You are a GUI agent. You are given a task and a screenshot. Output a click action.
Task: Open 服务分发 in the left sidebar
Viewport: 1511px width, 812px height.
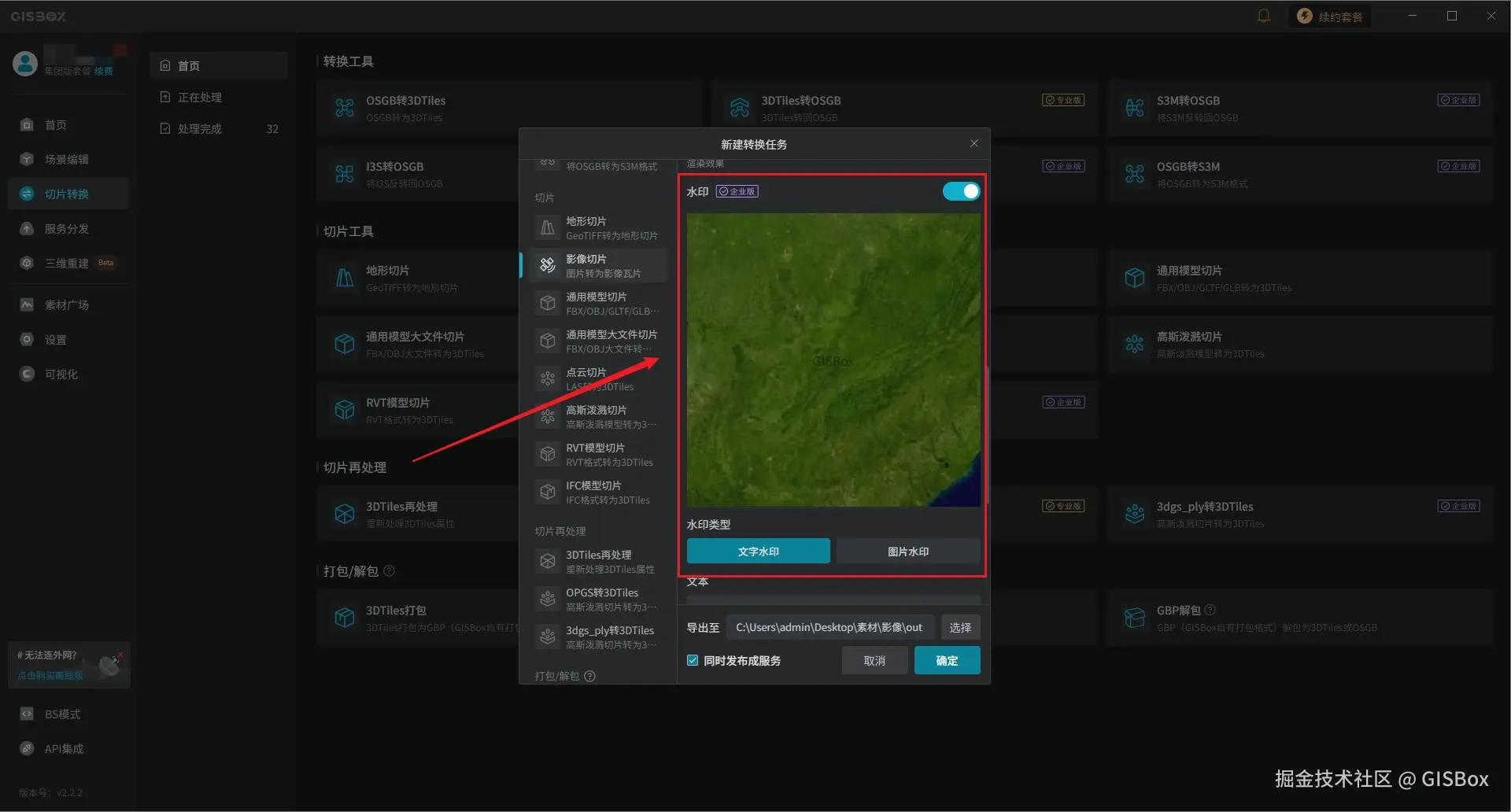pyautogui.click(x=68, y=229)
